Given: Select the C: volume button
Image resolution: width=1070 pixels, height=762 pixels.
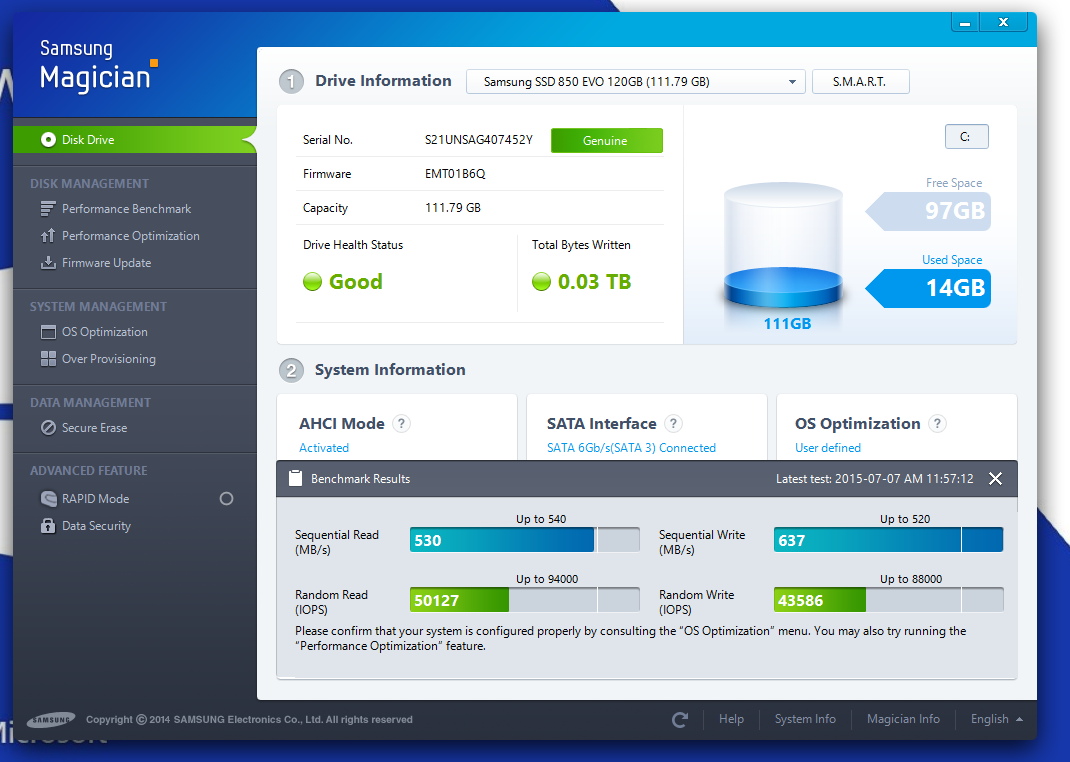Looking at the screenshot, I should point(966,137).
